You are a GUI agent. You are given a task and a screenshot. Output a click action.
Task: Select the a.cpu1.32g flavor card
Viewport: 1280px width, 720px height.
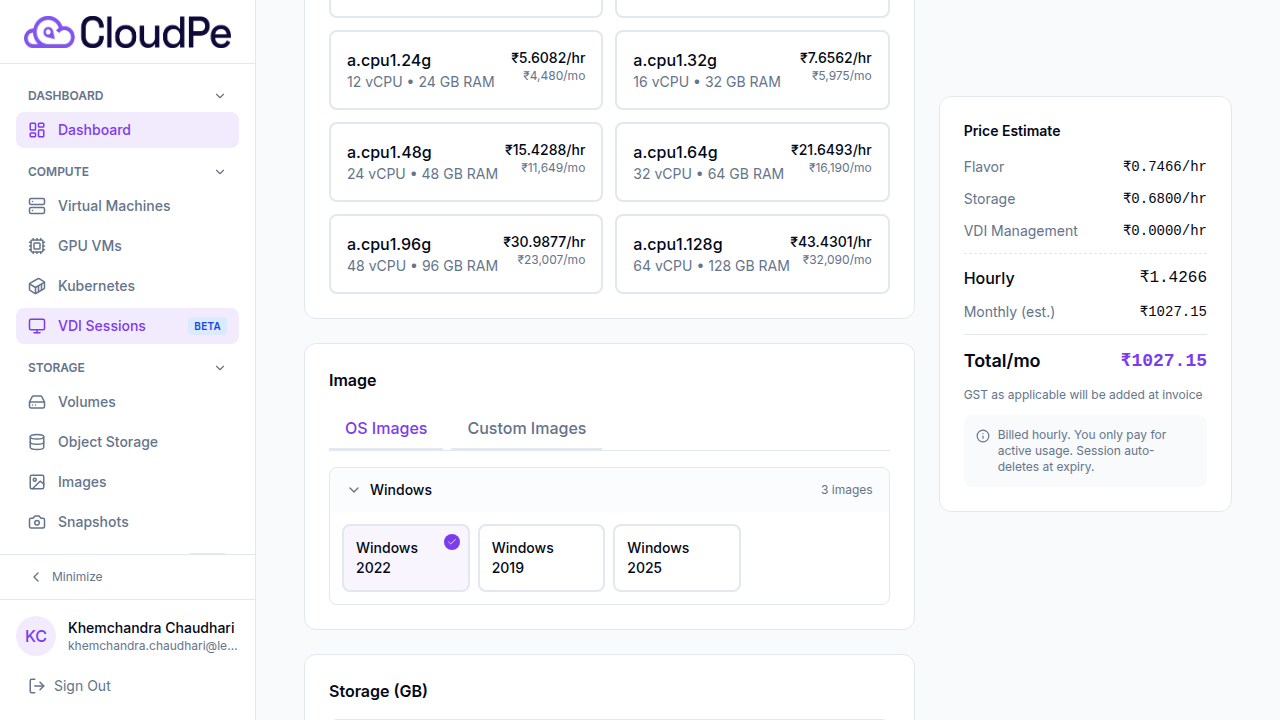pyautogui.click(x=752, y=70)
